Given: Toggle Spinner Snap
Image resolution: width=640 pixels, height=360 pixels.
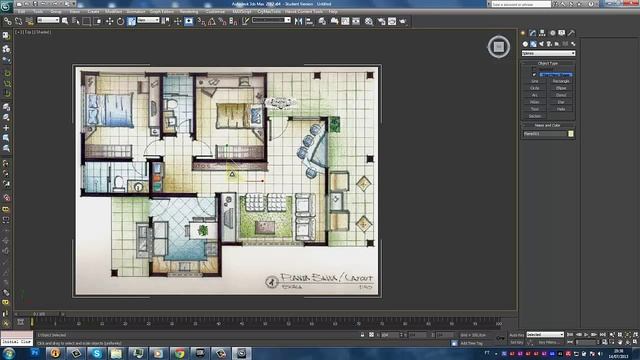Looking at the screenshot, I should tap(233, 21).
